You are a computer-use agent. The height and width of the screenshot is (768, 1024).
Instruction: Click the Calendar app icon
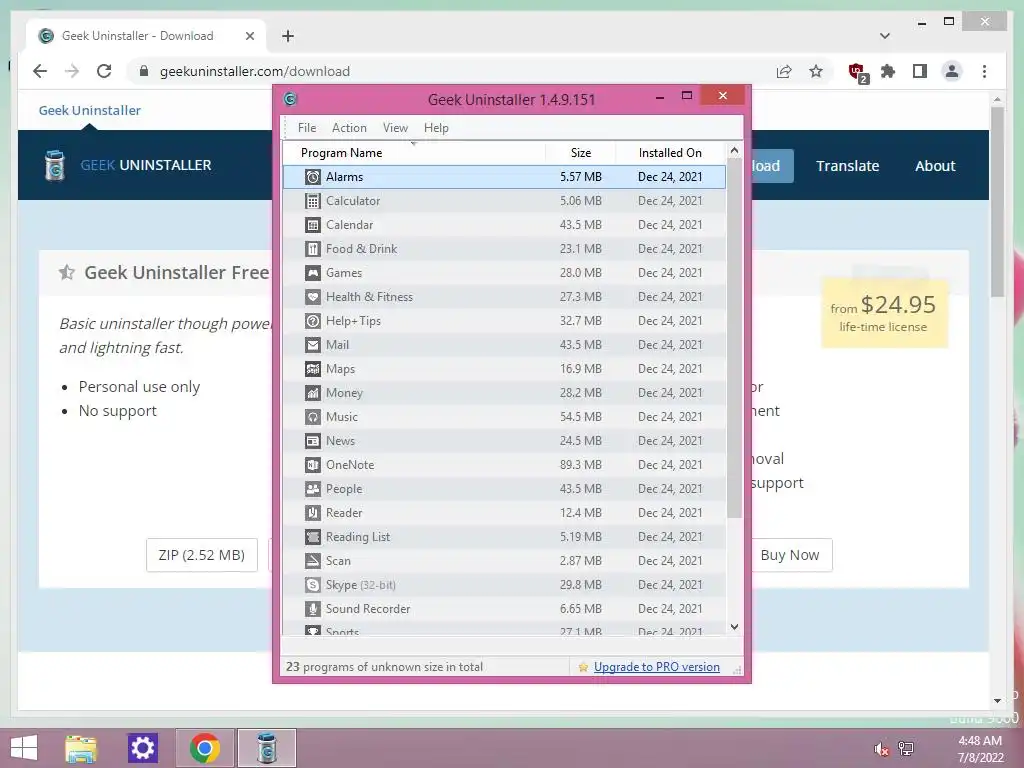point(313,225)
